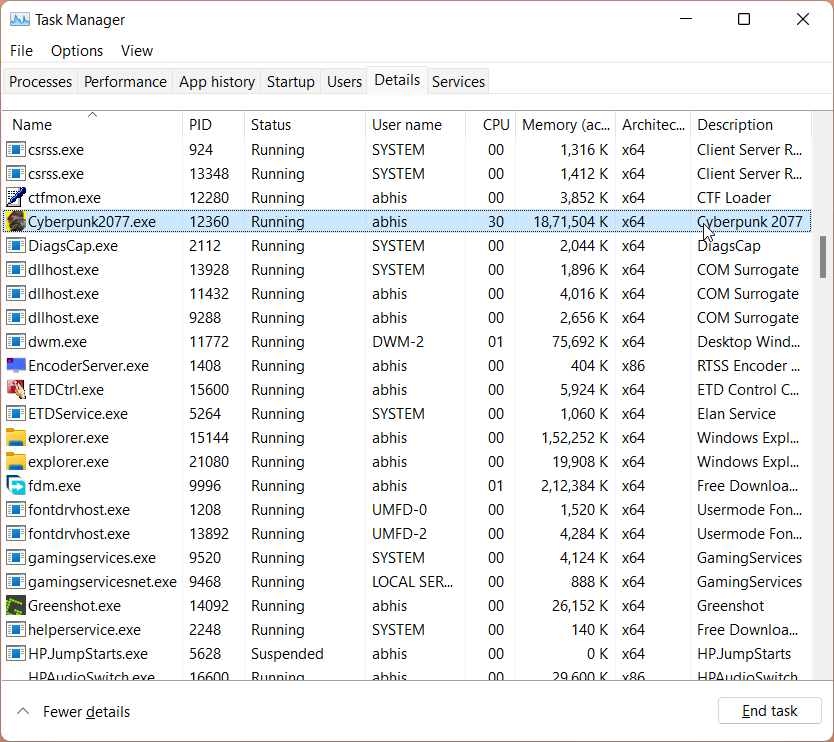
Task: Click the fdm.exe download manager icon
Action: 16,486
